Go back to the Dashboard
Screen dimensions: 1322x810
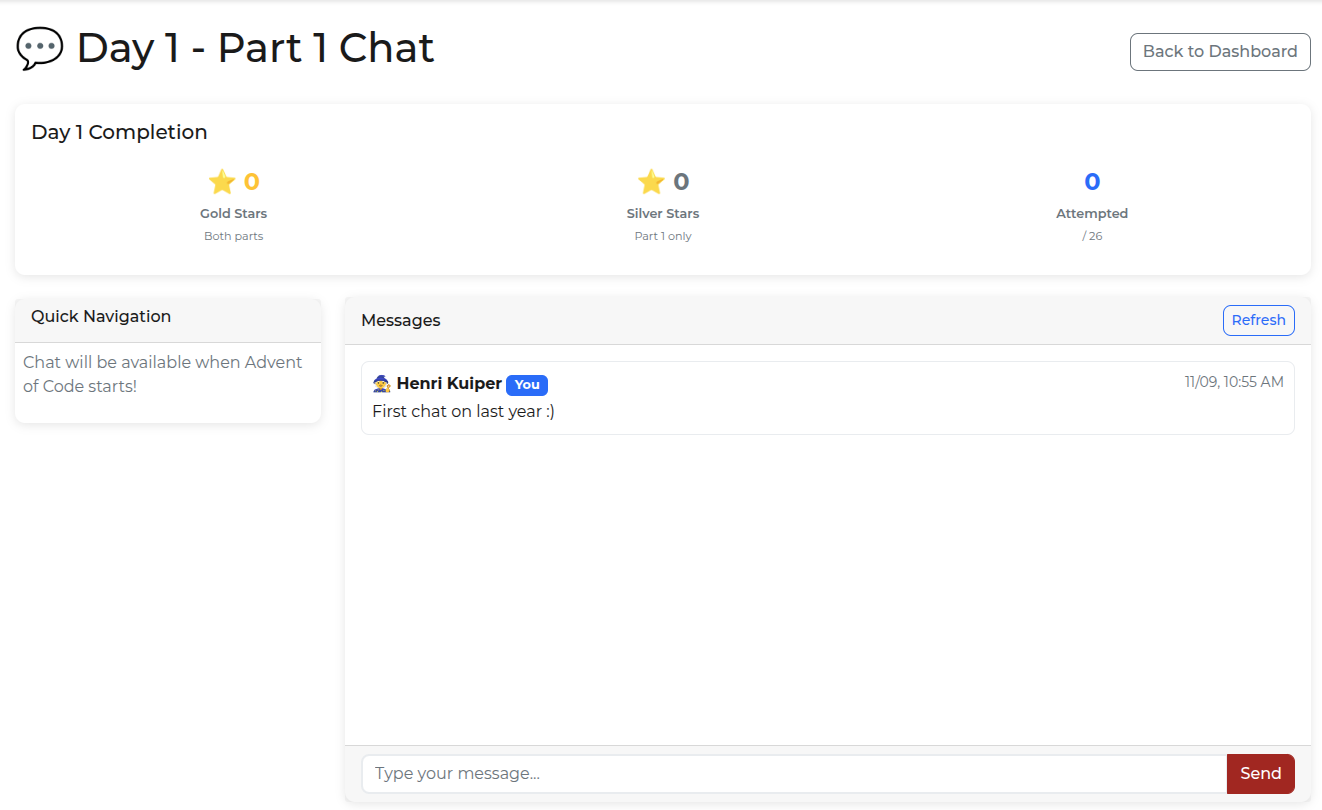tap(1219, 52)
